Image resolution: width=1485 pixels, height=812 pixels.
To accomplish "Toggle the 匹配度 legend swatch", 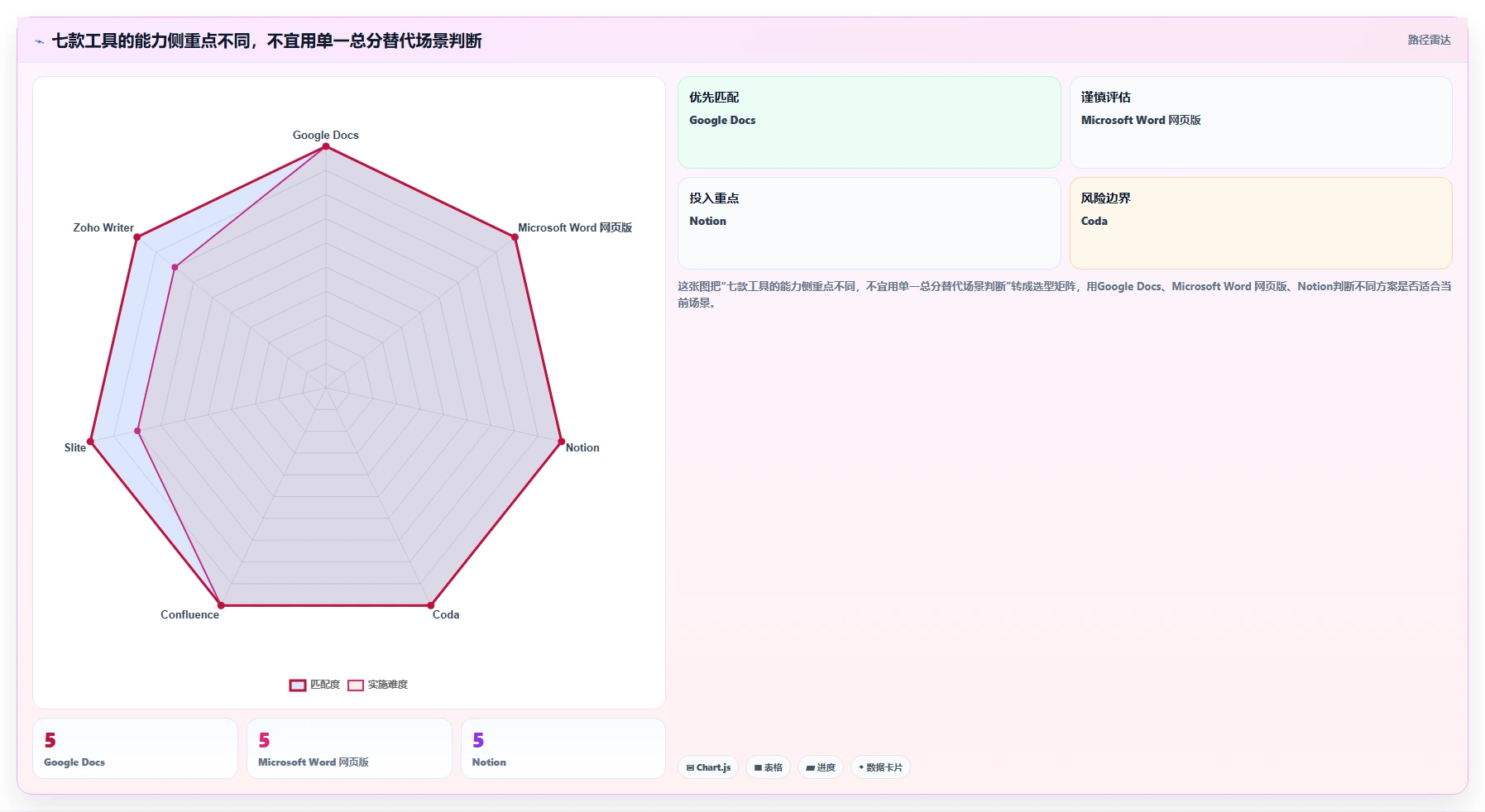I will [x=298, y=685].
